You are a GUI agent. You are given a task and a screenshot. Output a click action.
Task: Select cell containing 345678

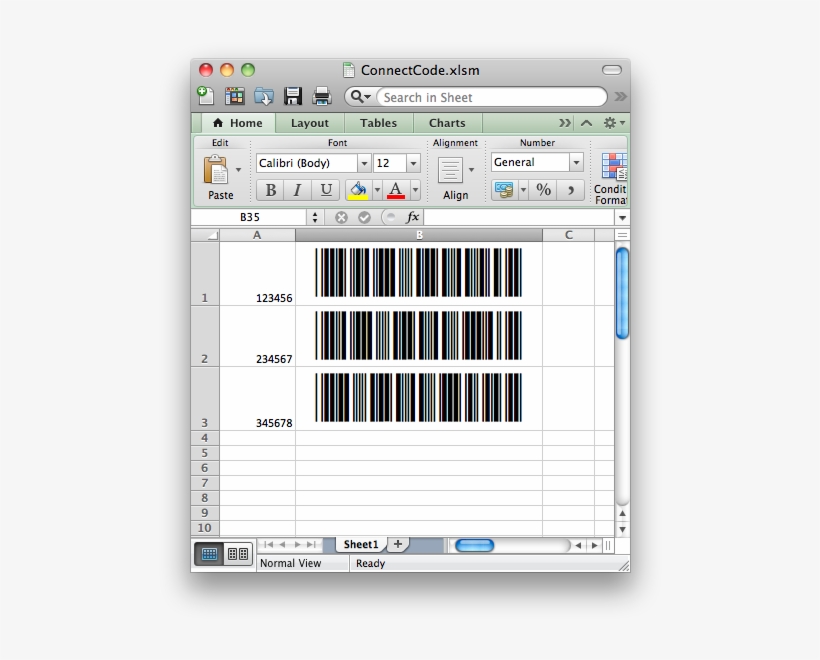click(257, 399)
